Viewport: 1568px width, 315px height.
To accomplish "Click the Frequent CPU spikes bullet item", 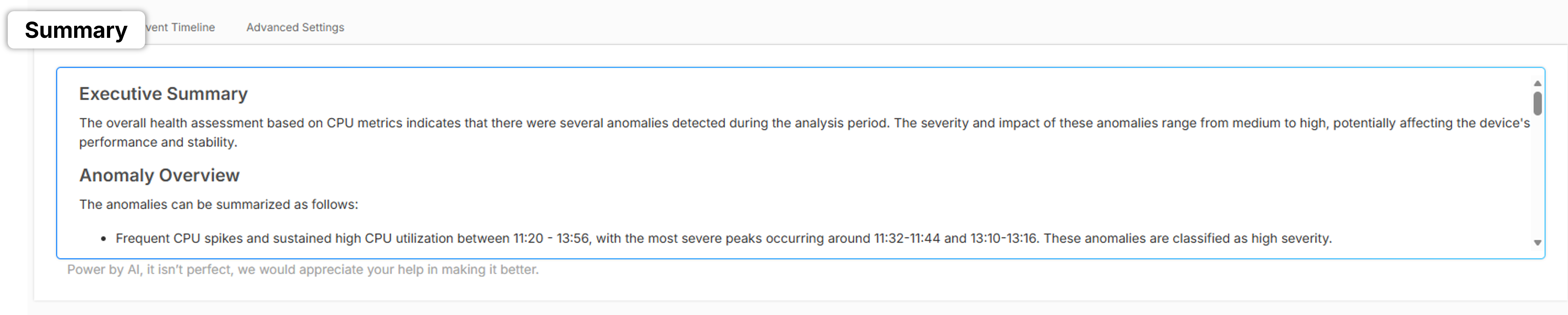I will (x=724, y=238).
